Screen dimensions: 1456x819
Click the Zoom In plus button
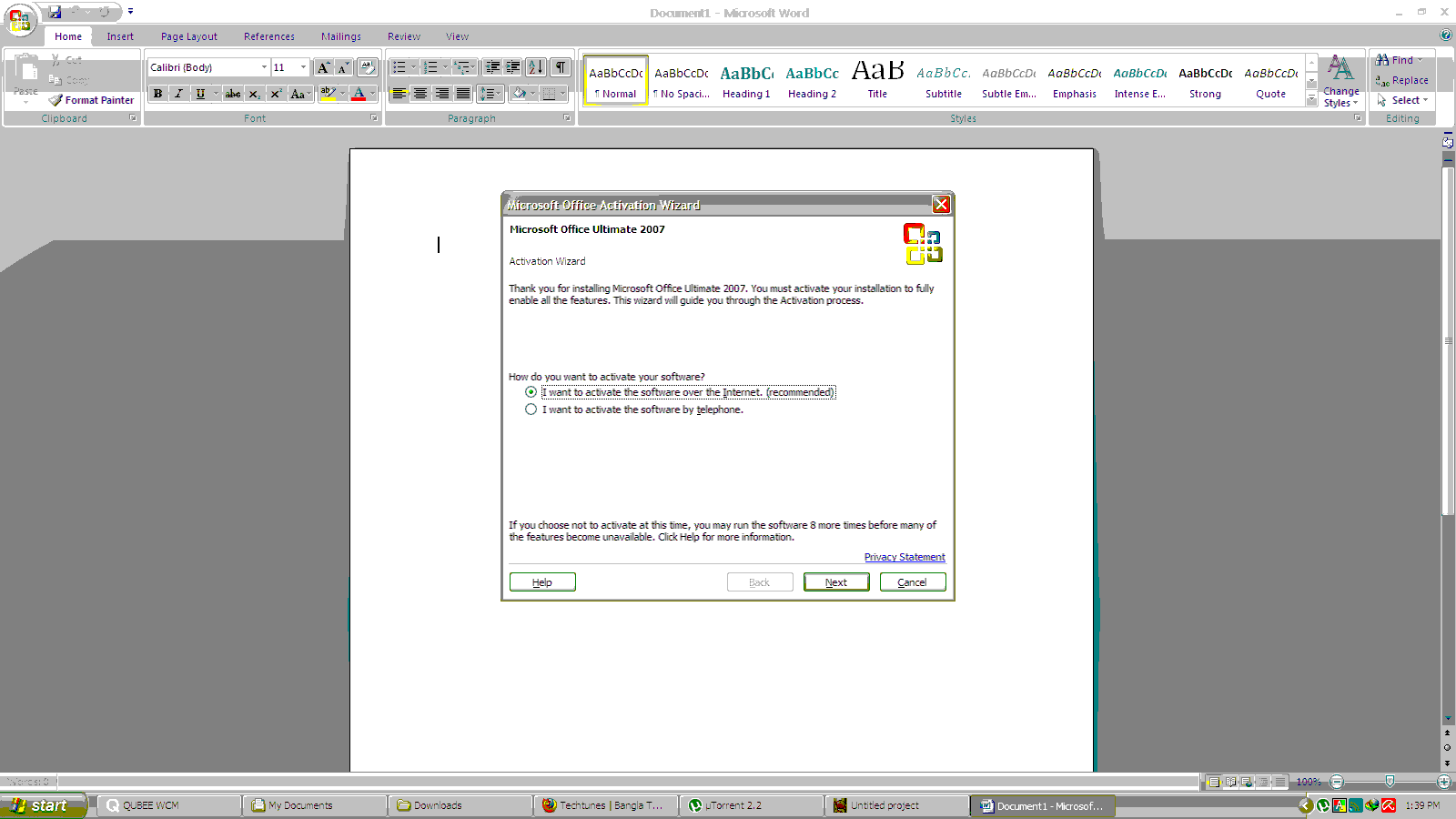click(1444, 782)
